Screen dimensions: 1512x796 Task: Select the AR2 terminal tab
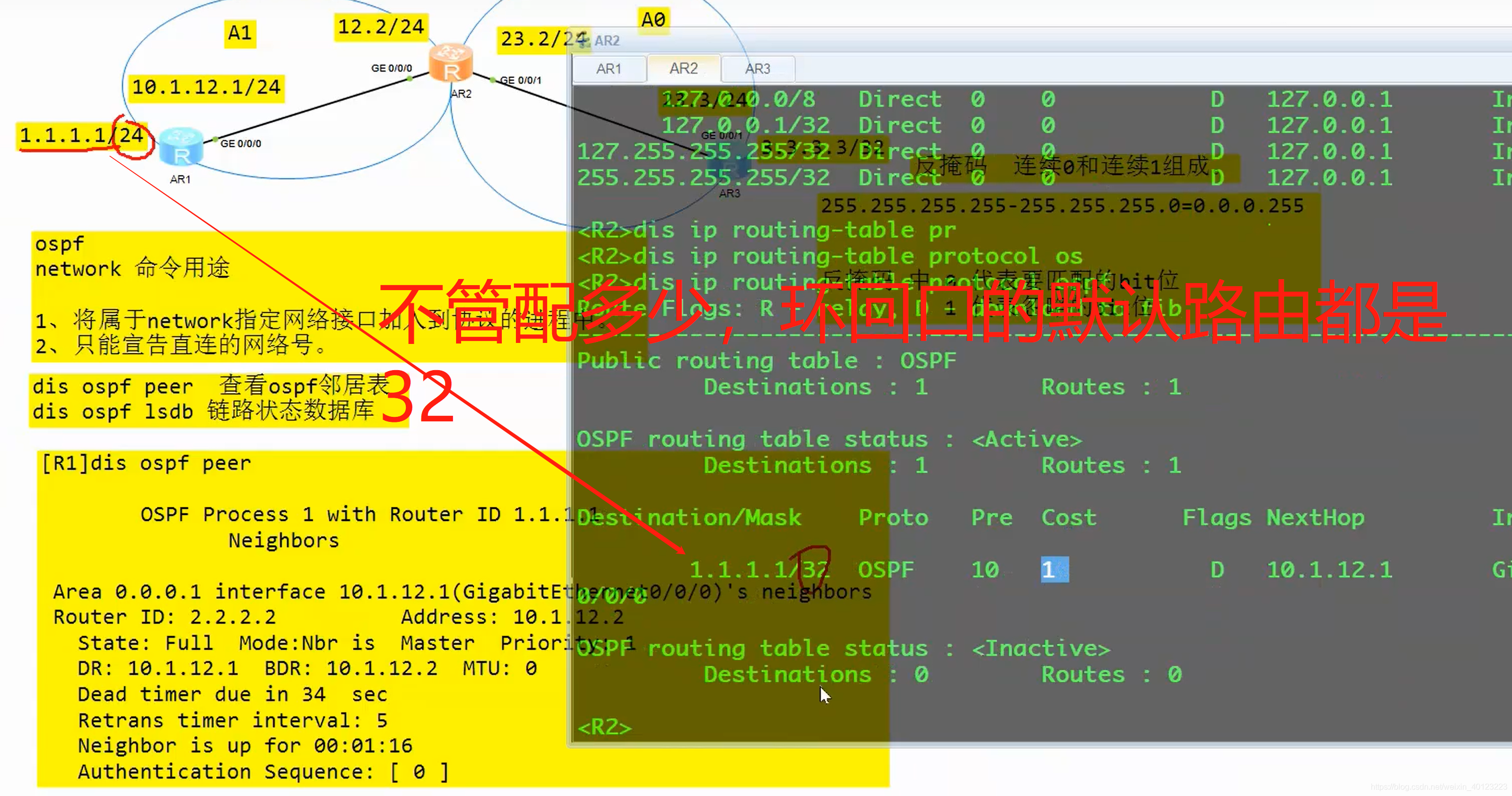(x=683, y=69)
